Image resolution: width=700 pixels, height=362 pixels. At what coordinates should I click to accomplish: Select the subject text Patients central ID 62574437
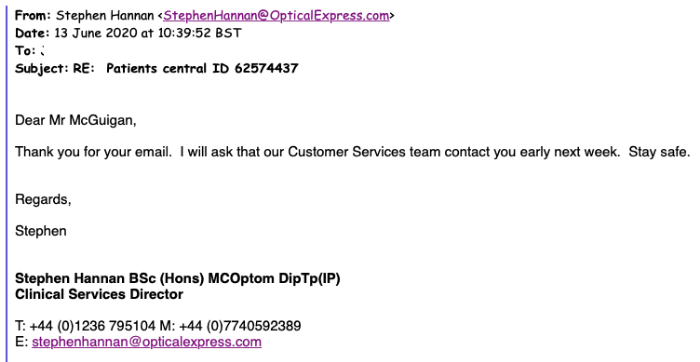[202, 68]
